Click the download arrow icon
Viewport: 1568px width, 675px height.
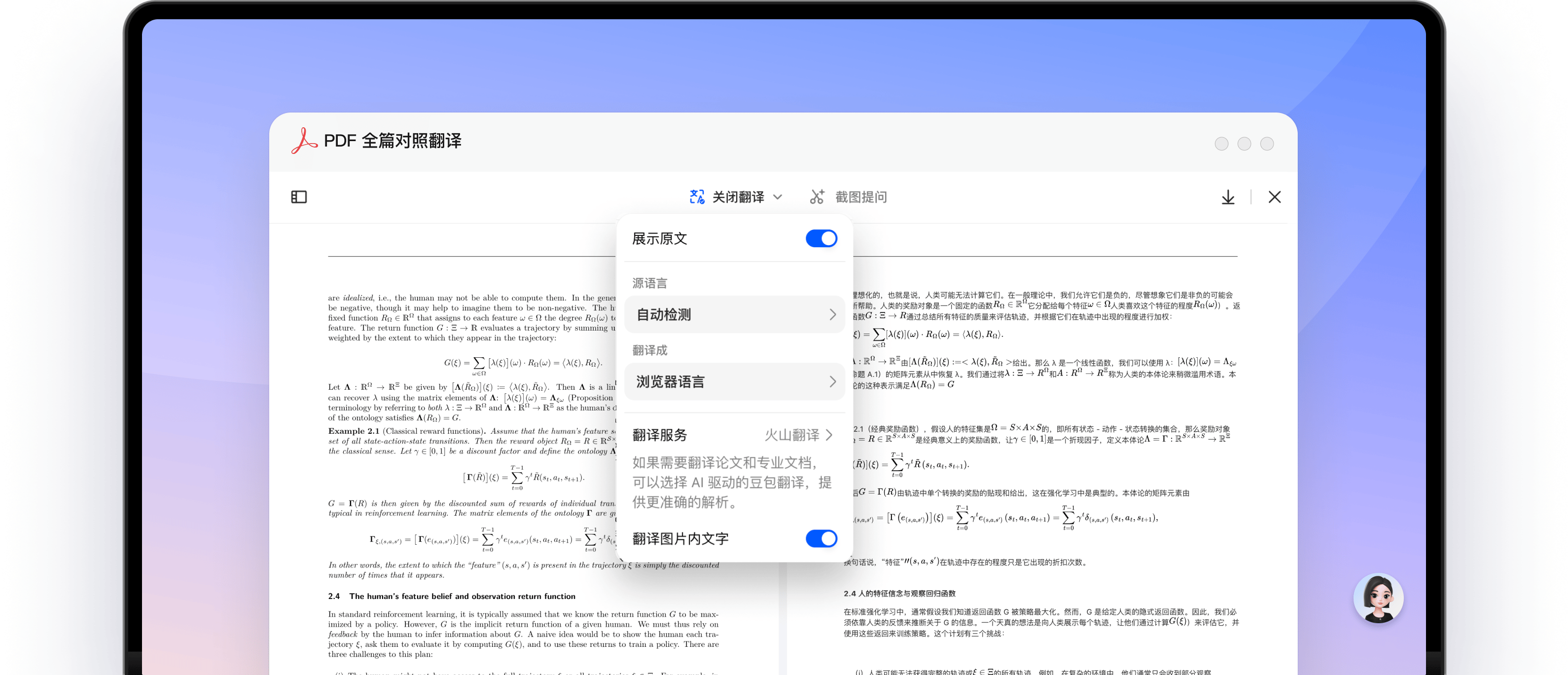(1228, 197)
